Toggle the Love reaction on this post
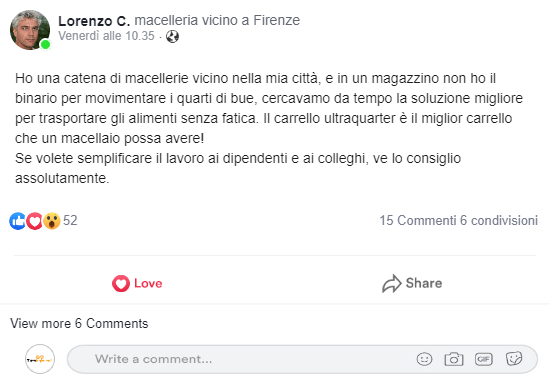The image size is (550, 383). point(137,283)
